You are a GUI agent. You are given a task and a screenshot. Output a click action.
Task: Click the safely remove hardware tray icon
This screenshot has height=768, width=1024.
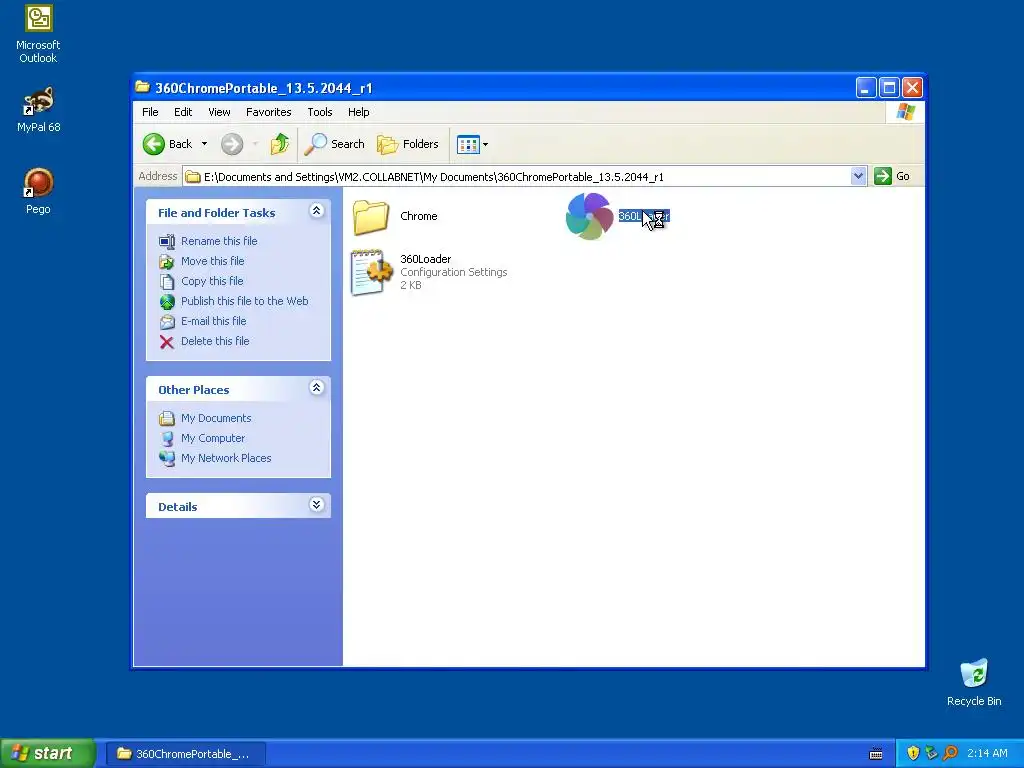click(x=932, y=753)
